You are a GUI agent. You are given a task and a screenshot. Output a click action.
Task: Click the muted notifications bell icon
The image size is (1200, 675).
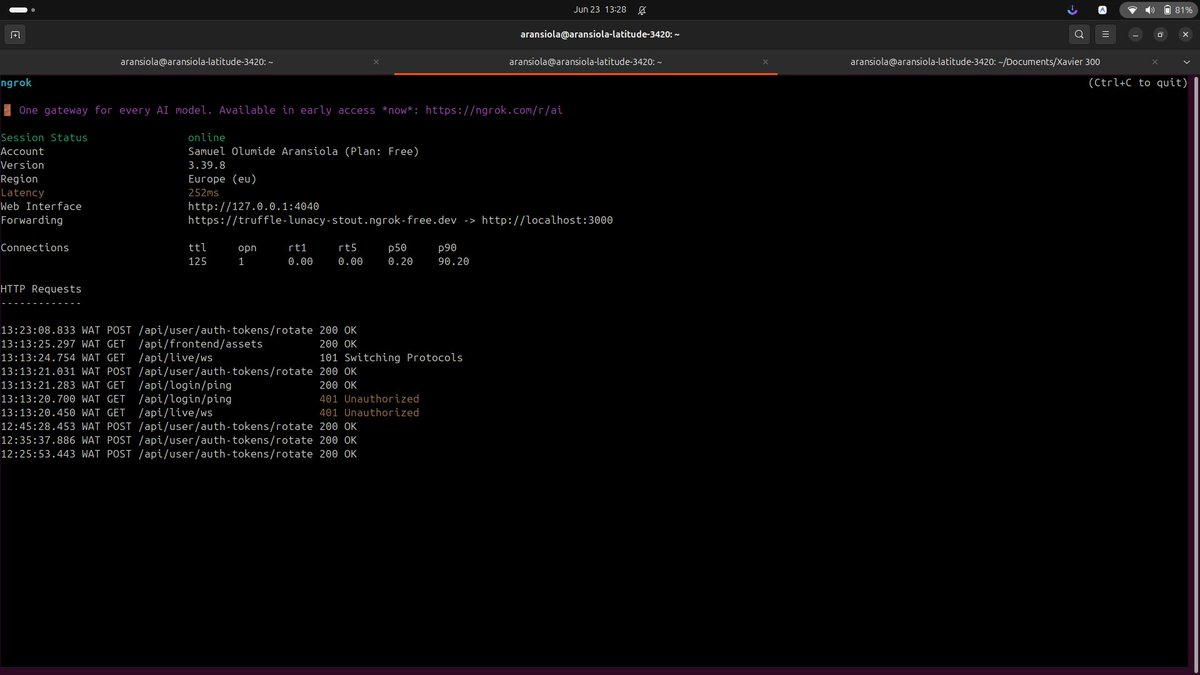(641, 9)
